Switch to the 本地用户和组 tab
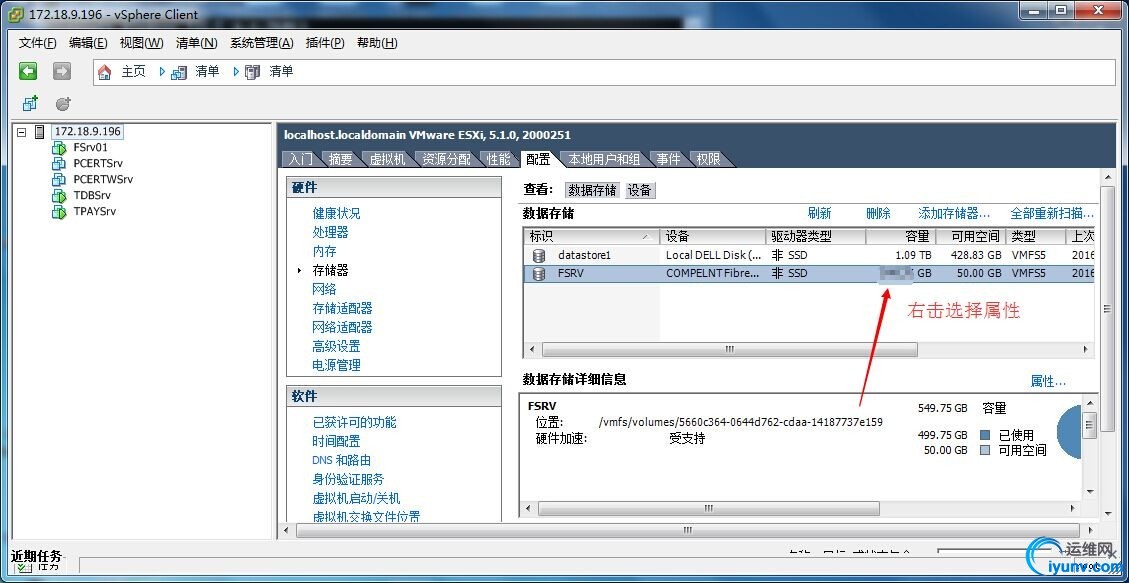 tap(603, 159)
